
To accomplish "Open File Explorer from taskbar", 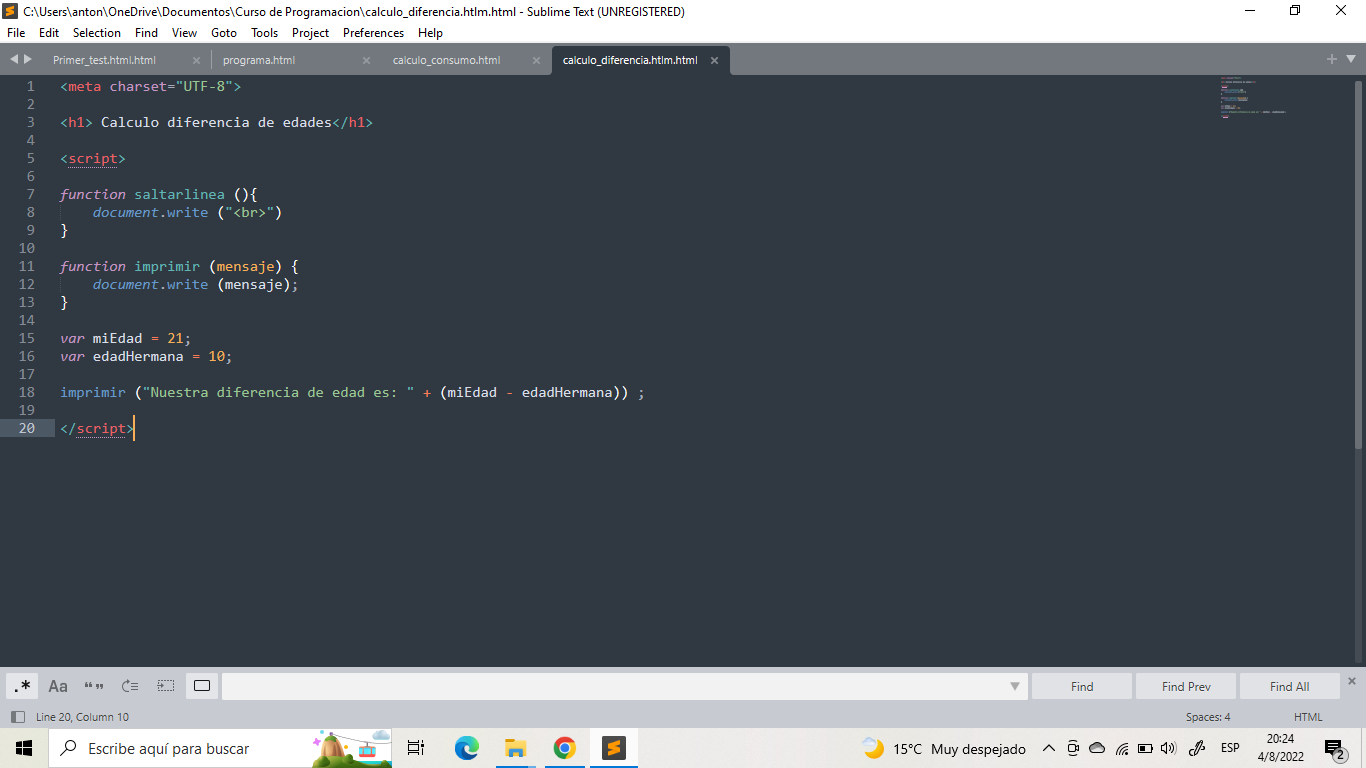I will 515,748.
